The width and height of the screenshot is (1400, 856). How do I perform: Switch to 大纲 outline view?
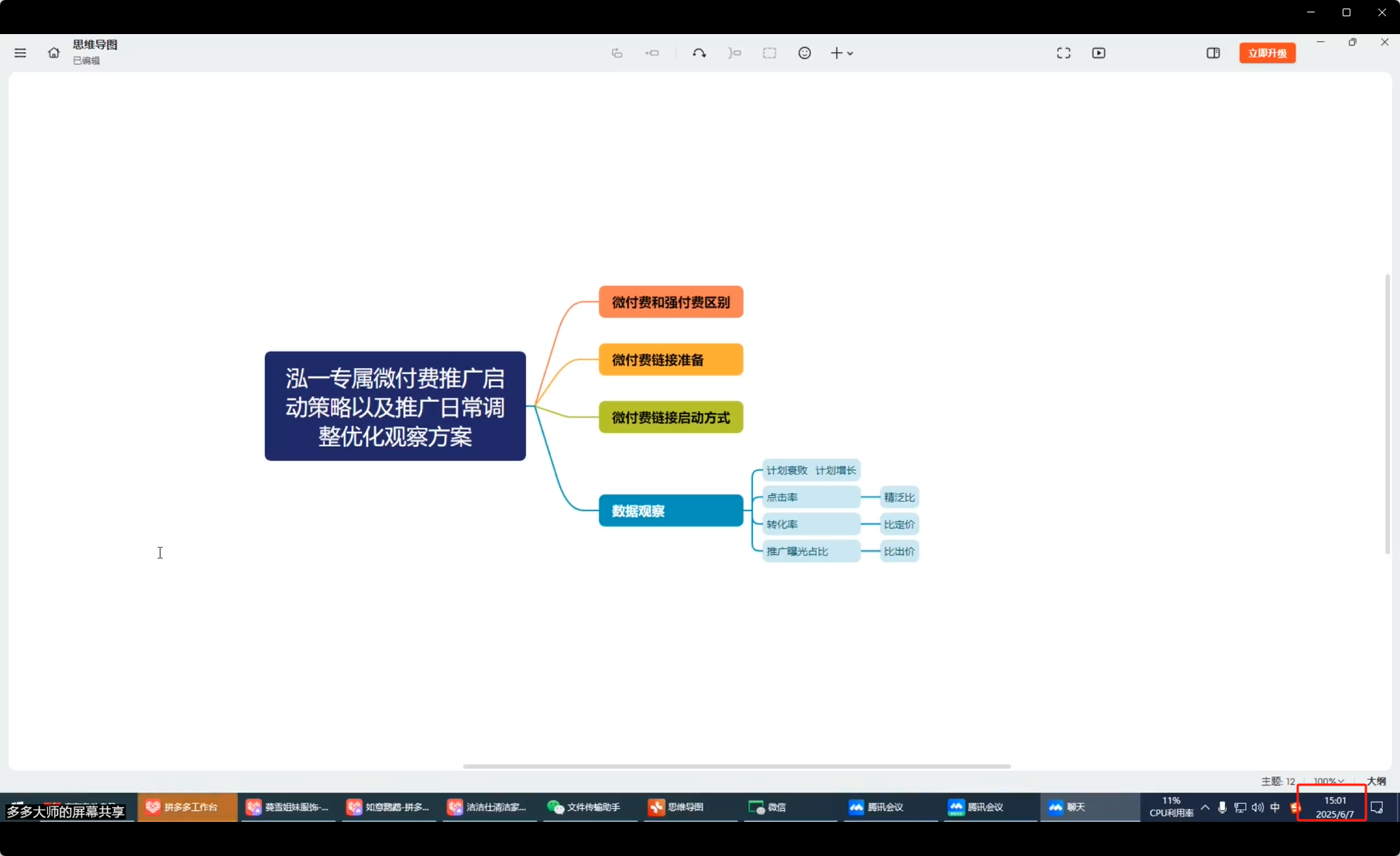coord(1377,781)
